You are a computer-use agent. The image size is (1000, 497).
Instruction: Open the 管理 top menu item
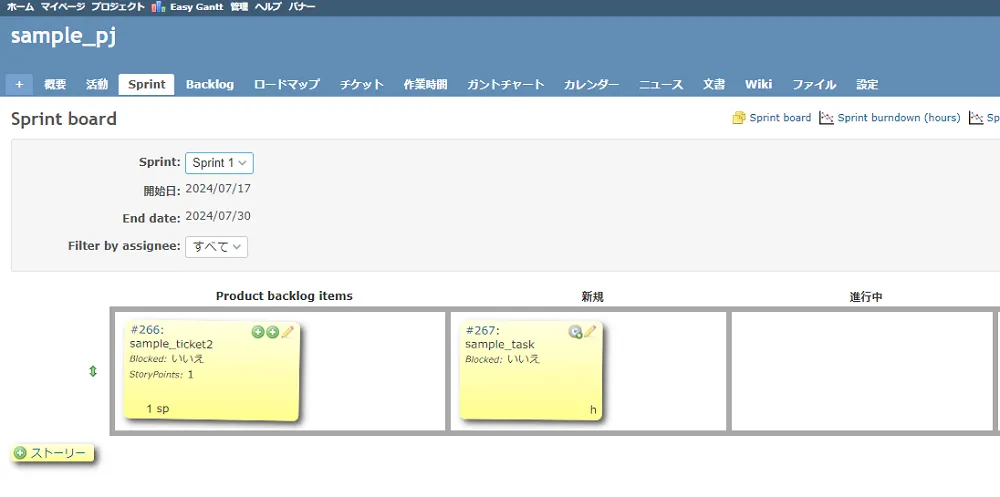point(239,7)
